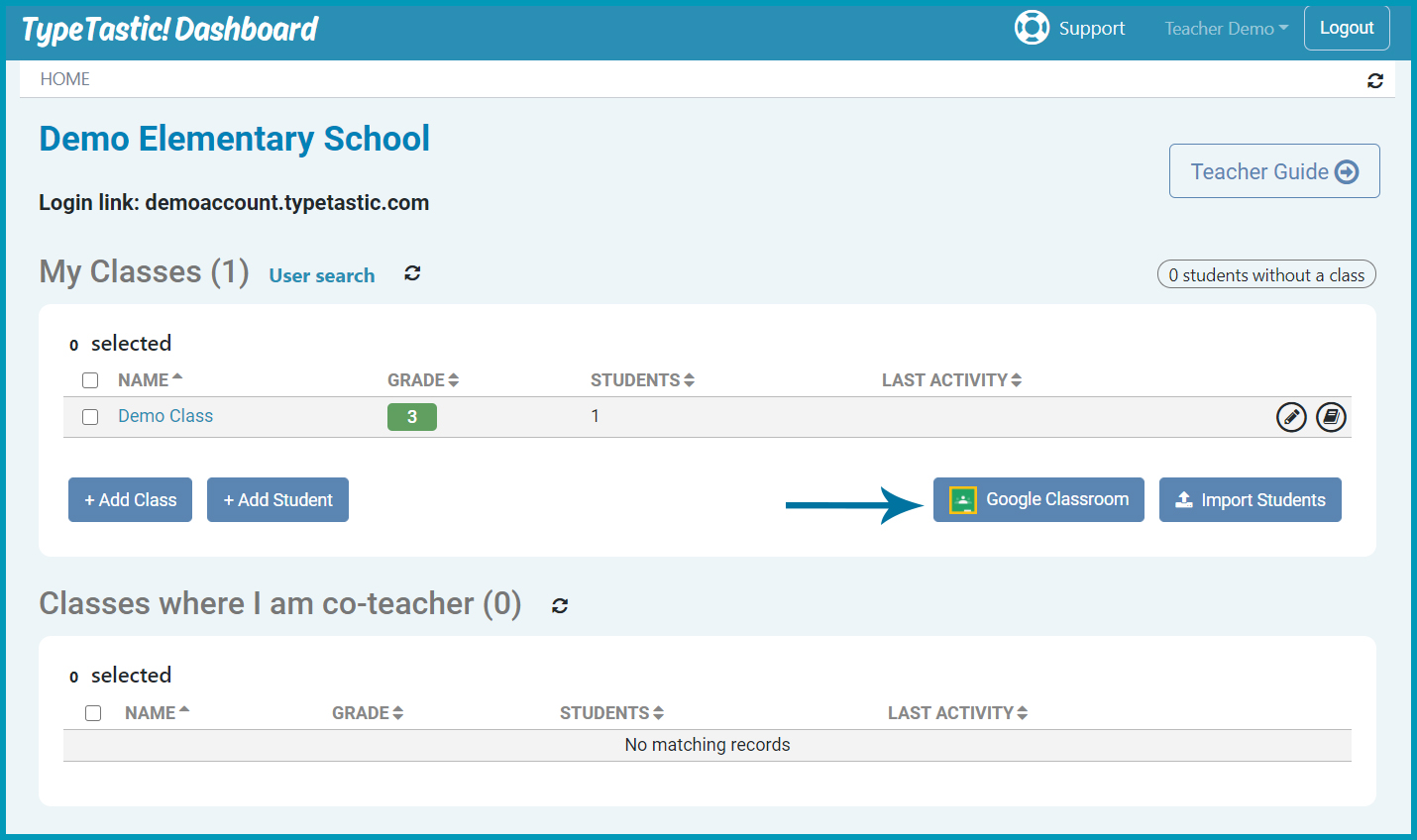Click the upload icon on Import Students
The image size is (1417, 840).
tap(1184, 499)
